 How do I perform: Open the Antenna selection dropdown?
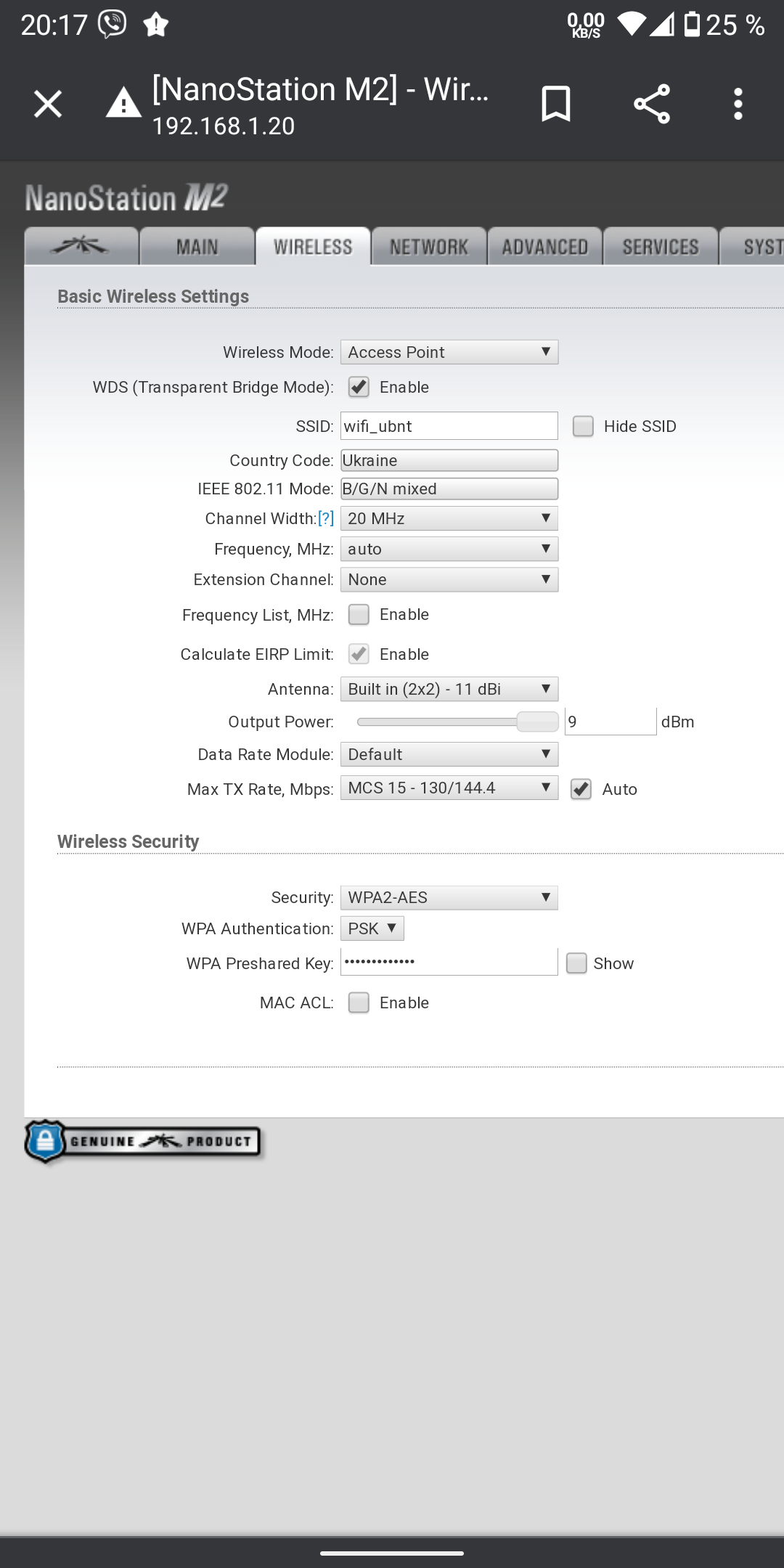tap(449, 689)
